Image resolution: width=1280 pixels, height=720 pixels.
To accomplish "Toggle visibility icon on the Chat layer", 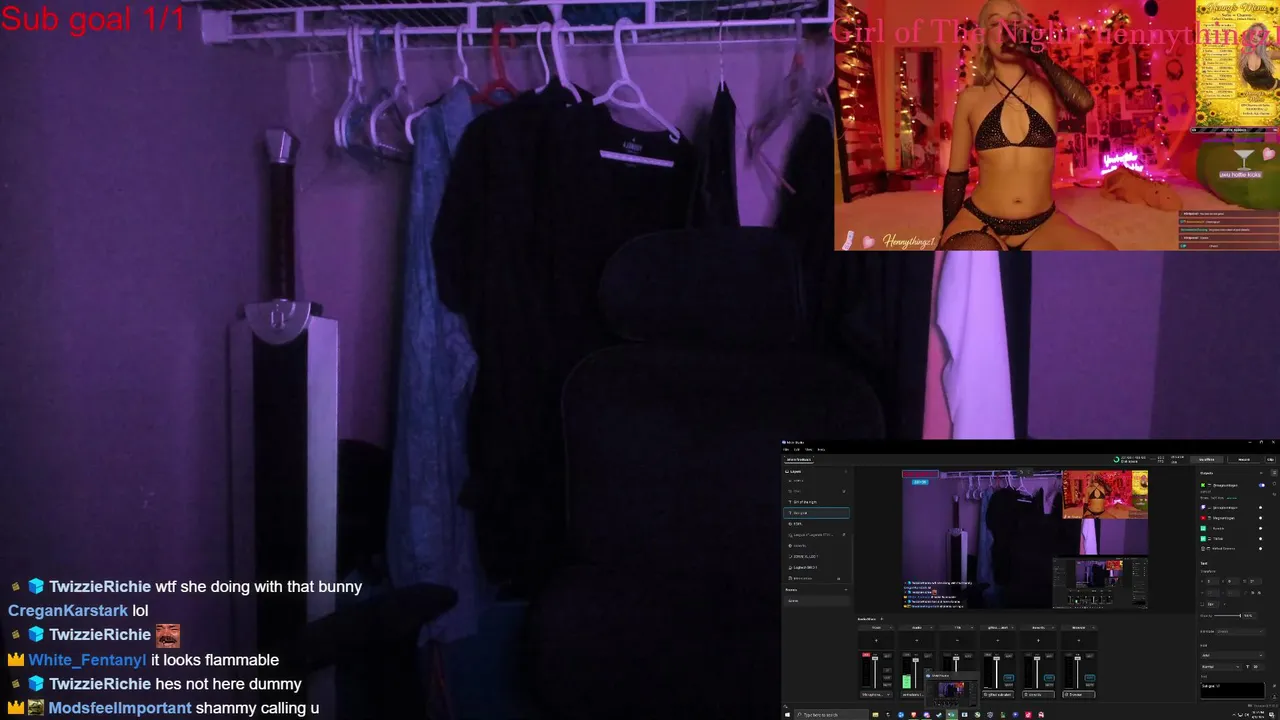I will click(x=844, y=491).
